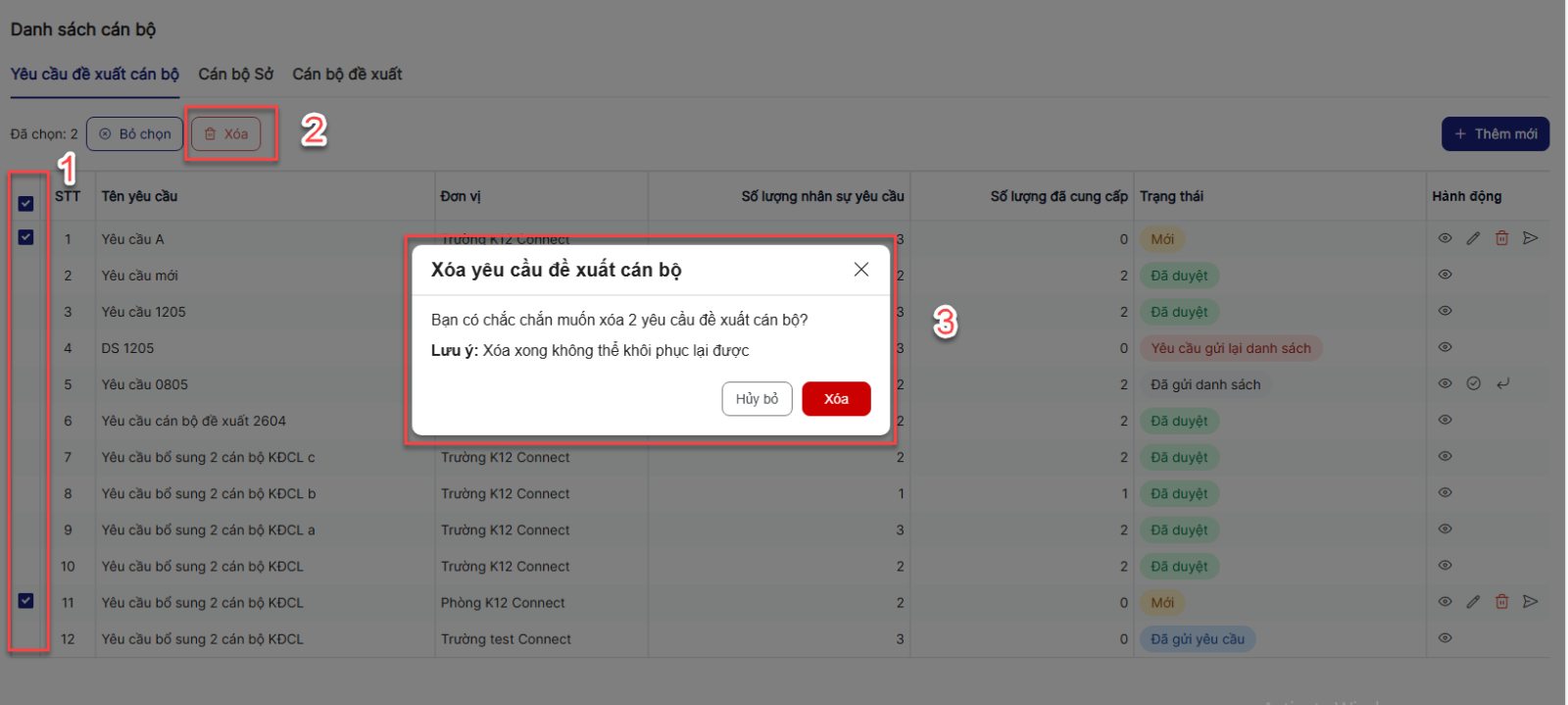Click the approve checkmark icon for Yêu cầu 0805
Viewport: 1568px width, 705px height.
[x=1473, y=383]
